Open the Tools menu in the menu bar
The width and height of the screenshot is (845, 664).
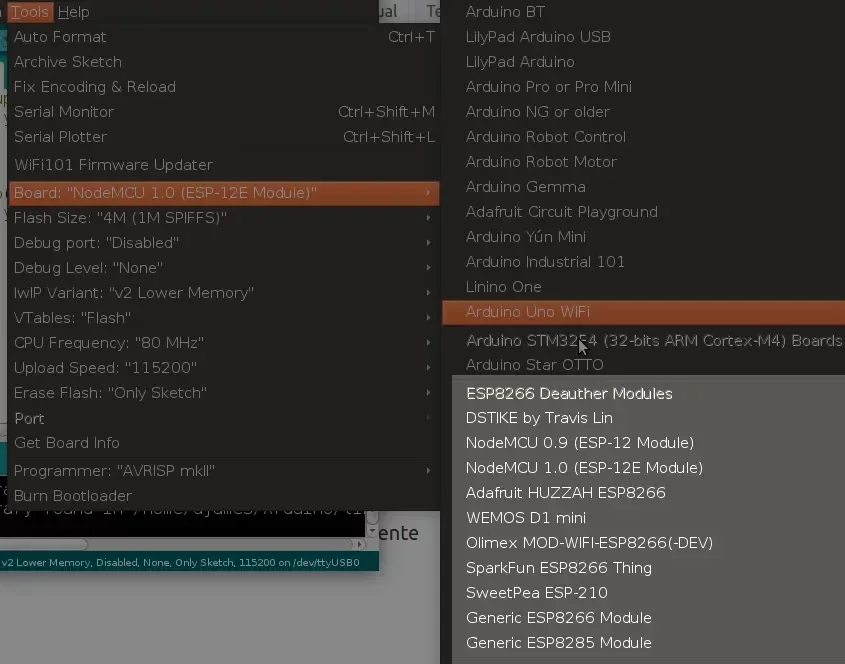coord(30,12)
